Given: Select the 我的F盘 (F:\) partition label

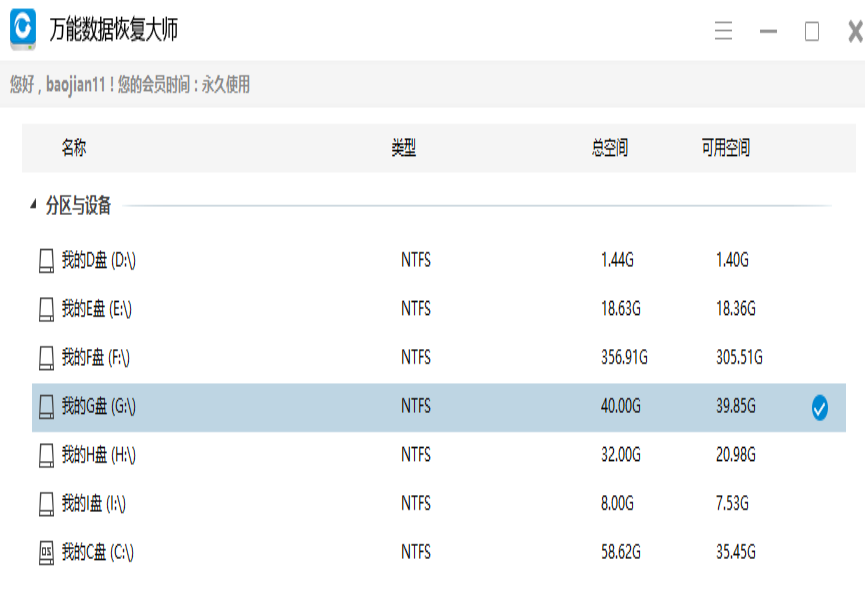Looking at the screenshot, I should coord(96,358).
